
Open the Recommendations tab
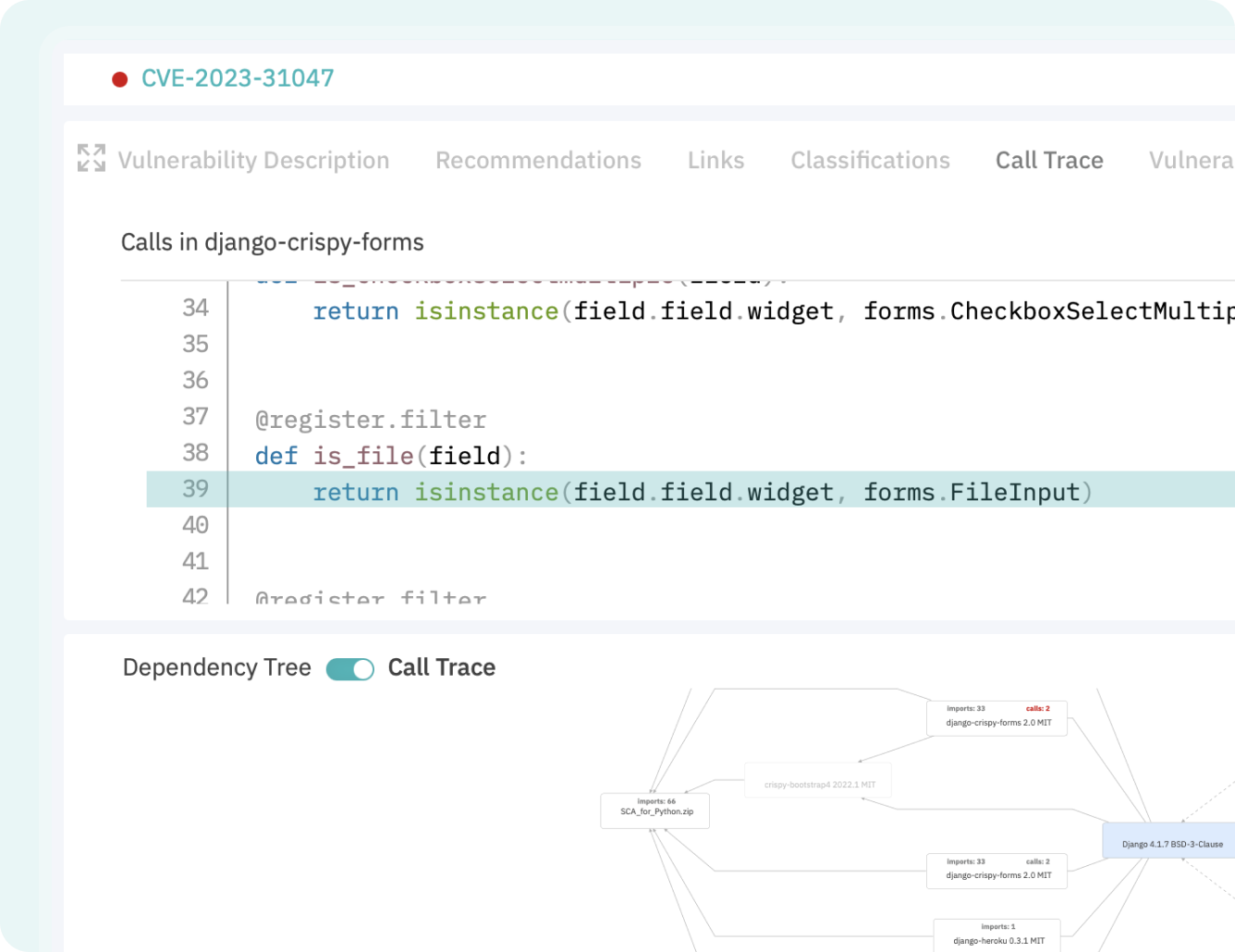pos(538,160)
